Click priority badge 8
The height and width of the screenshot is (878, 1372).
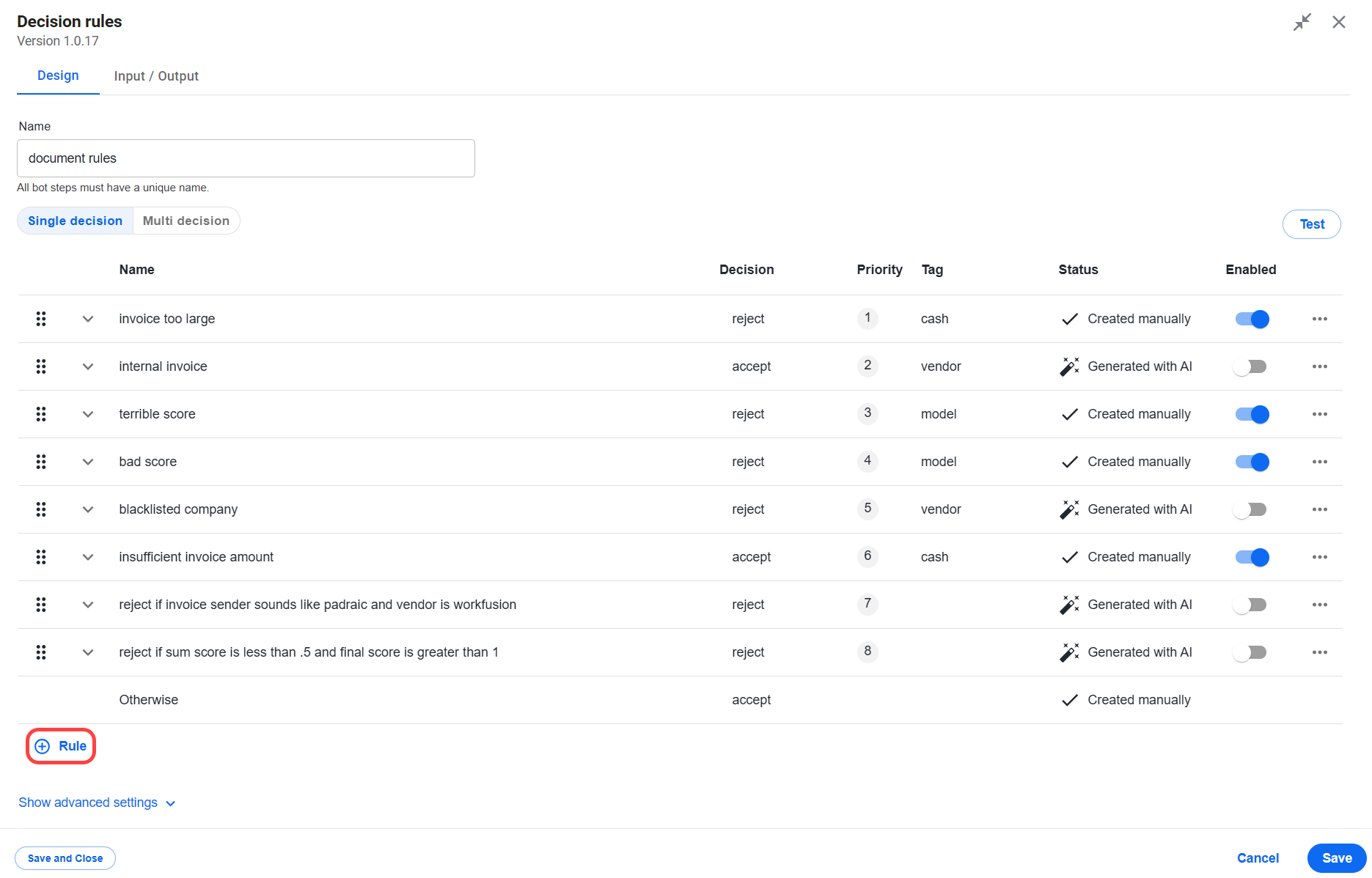click(867, 652)
